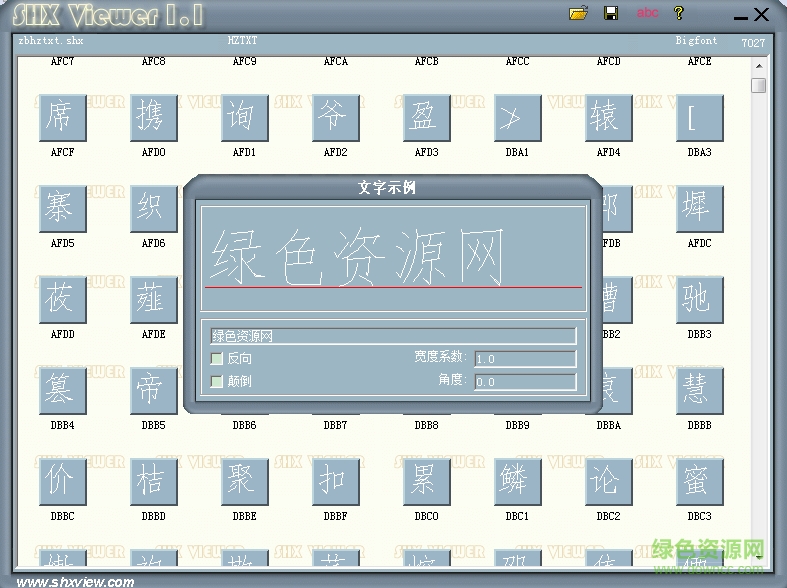Visit the www.shxview.com link
The width and height of the screenshot is (787, 588).
point(75,581)
